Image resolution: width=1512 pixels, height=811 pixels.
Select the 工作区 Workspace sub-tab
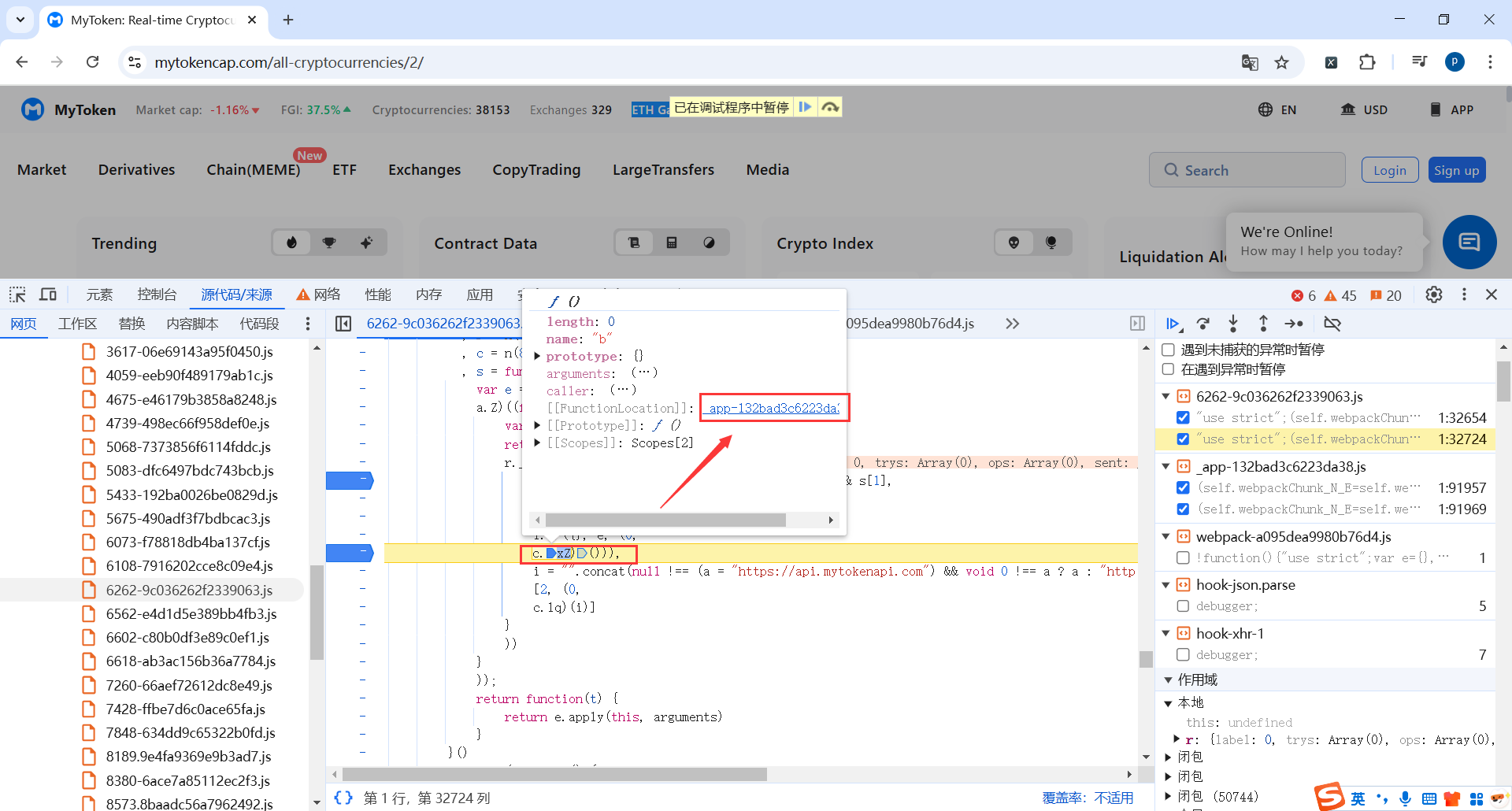(x=78, y=324)
